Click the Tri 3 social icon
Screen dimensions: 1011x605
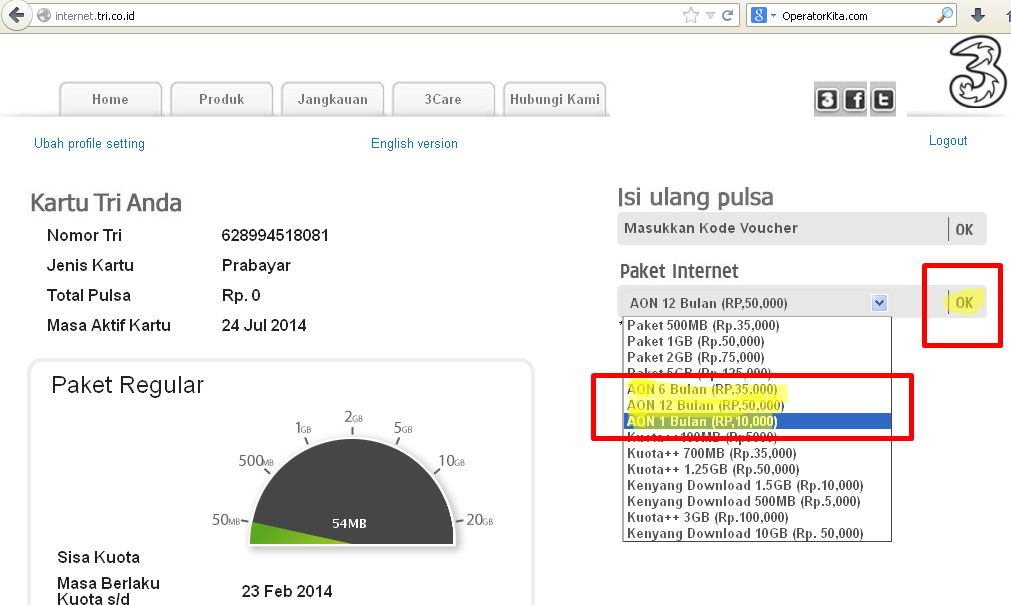pyautogui.click(x=827, y=99)
